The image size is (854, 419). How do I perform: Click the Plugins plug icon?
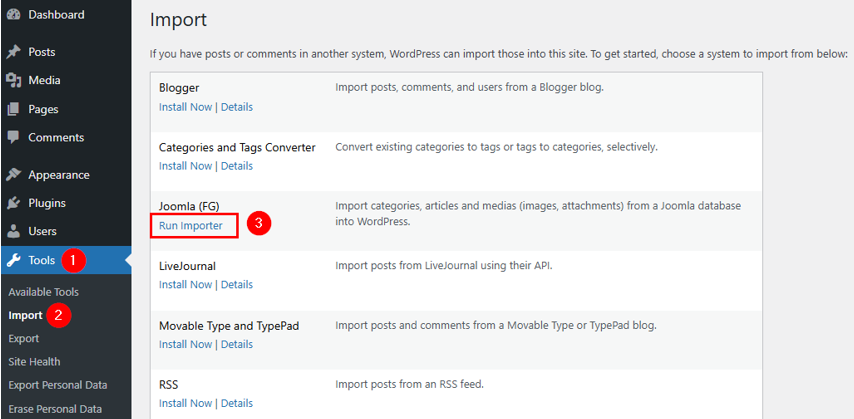click(14, 203)
